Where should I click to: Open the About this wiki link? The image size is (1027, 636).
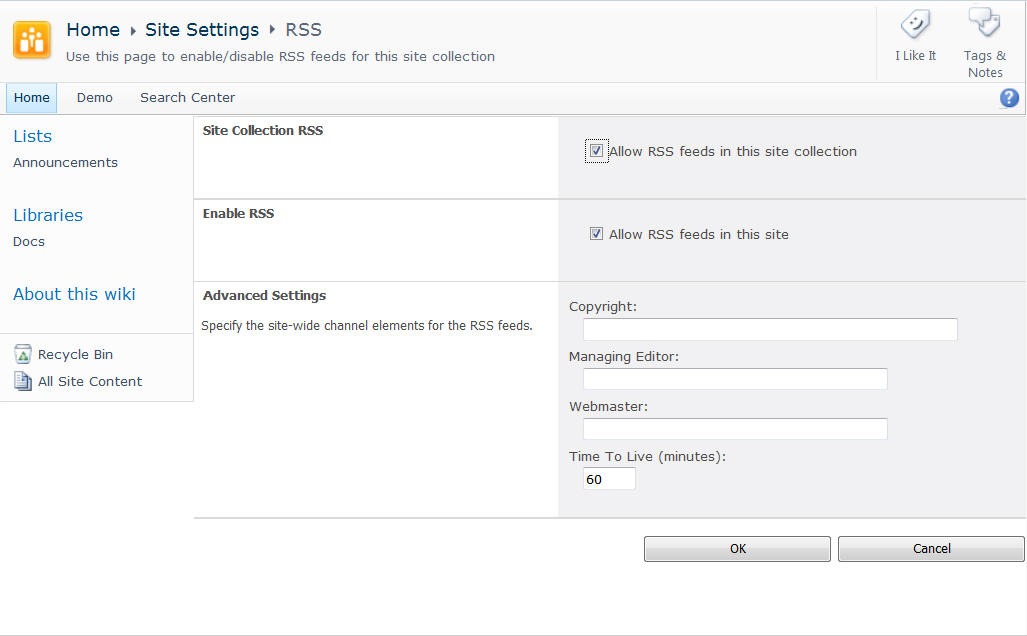pos(74,293)
